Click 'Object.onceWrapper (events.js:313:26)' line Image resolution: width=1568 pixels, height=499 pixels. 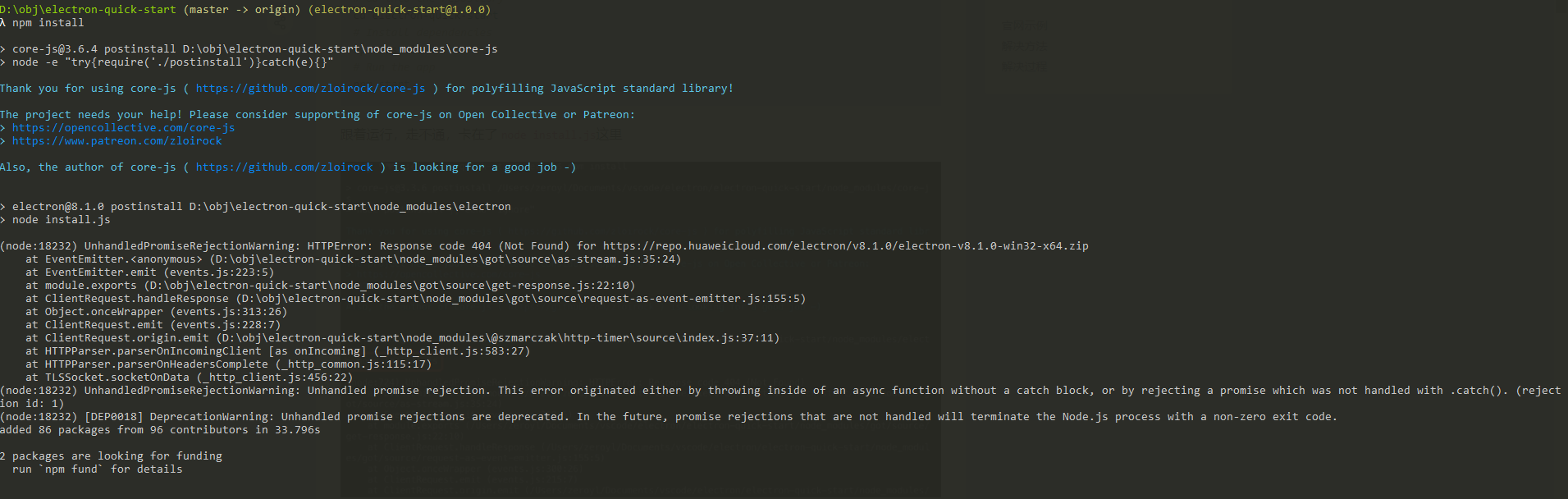156,312
